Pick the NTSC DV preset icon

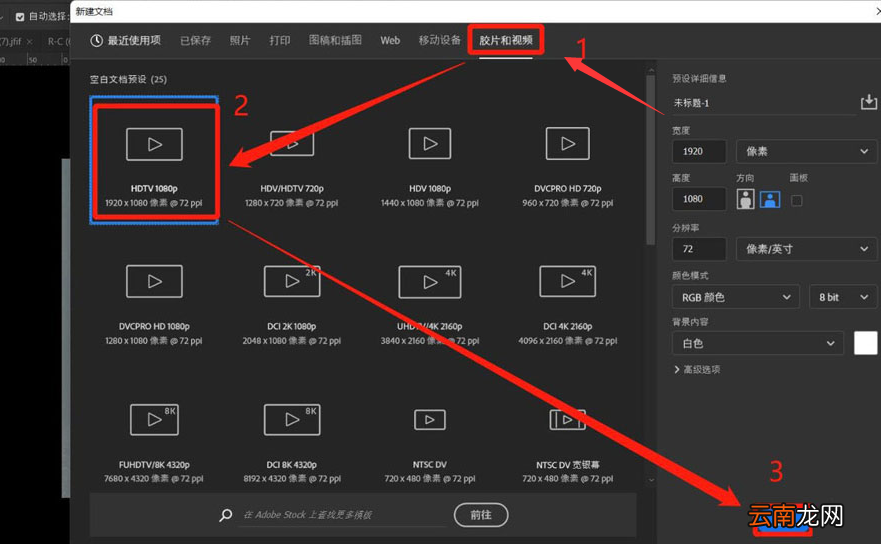point(430,420)
